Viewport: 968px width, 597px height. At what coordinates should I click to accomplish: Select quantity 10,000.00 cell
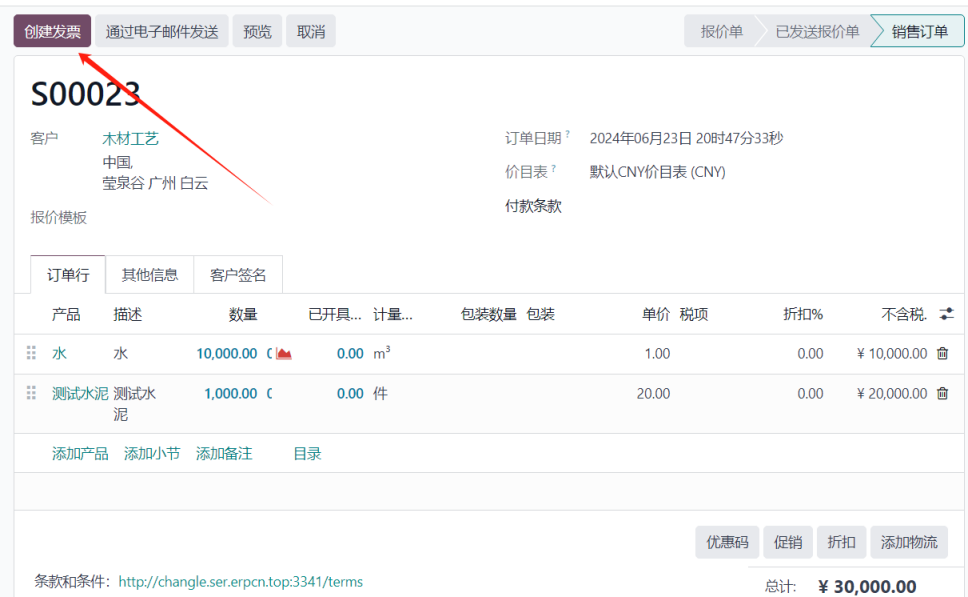(x=227, y=353)
